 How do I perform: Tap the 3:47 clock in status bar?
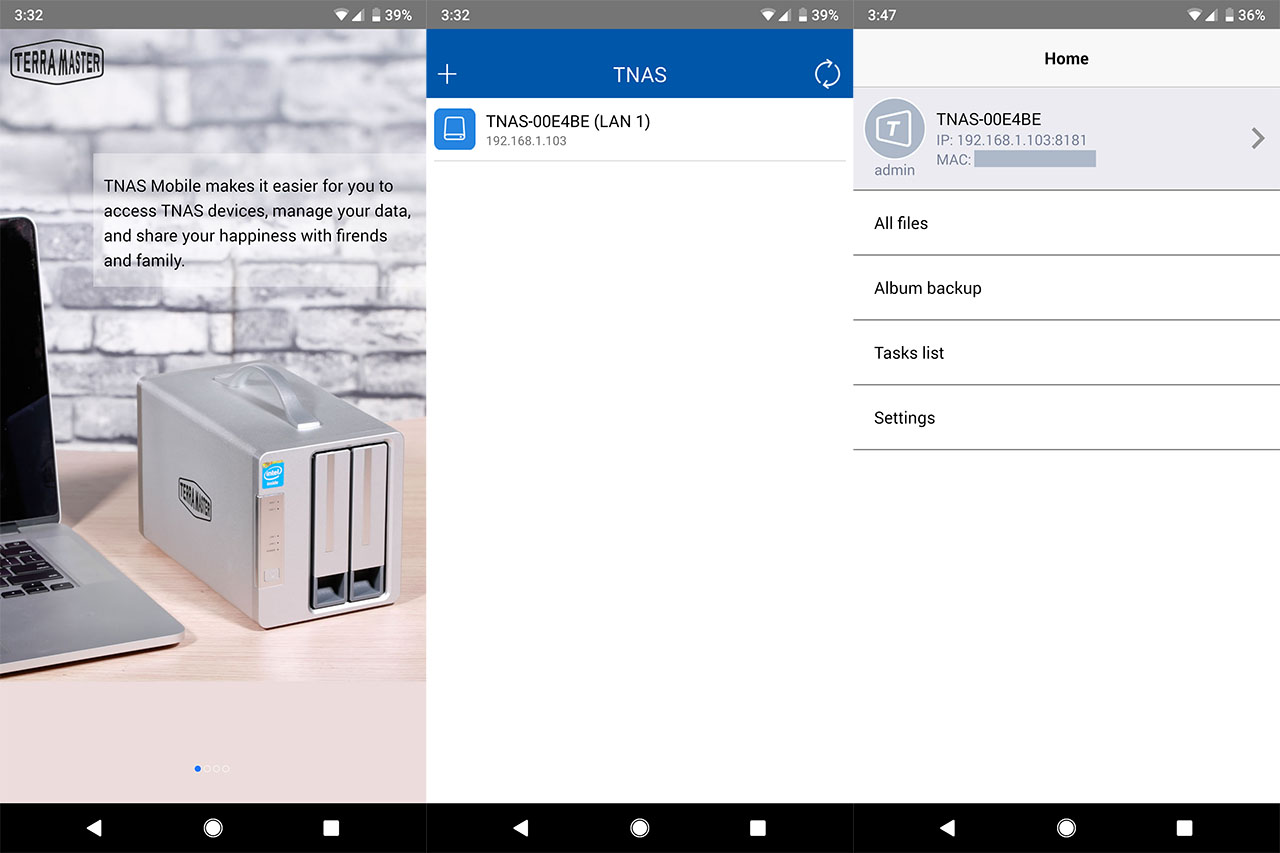pos(882,15)
